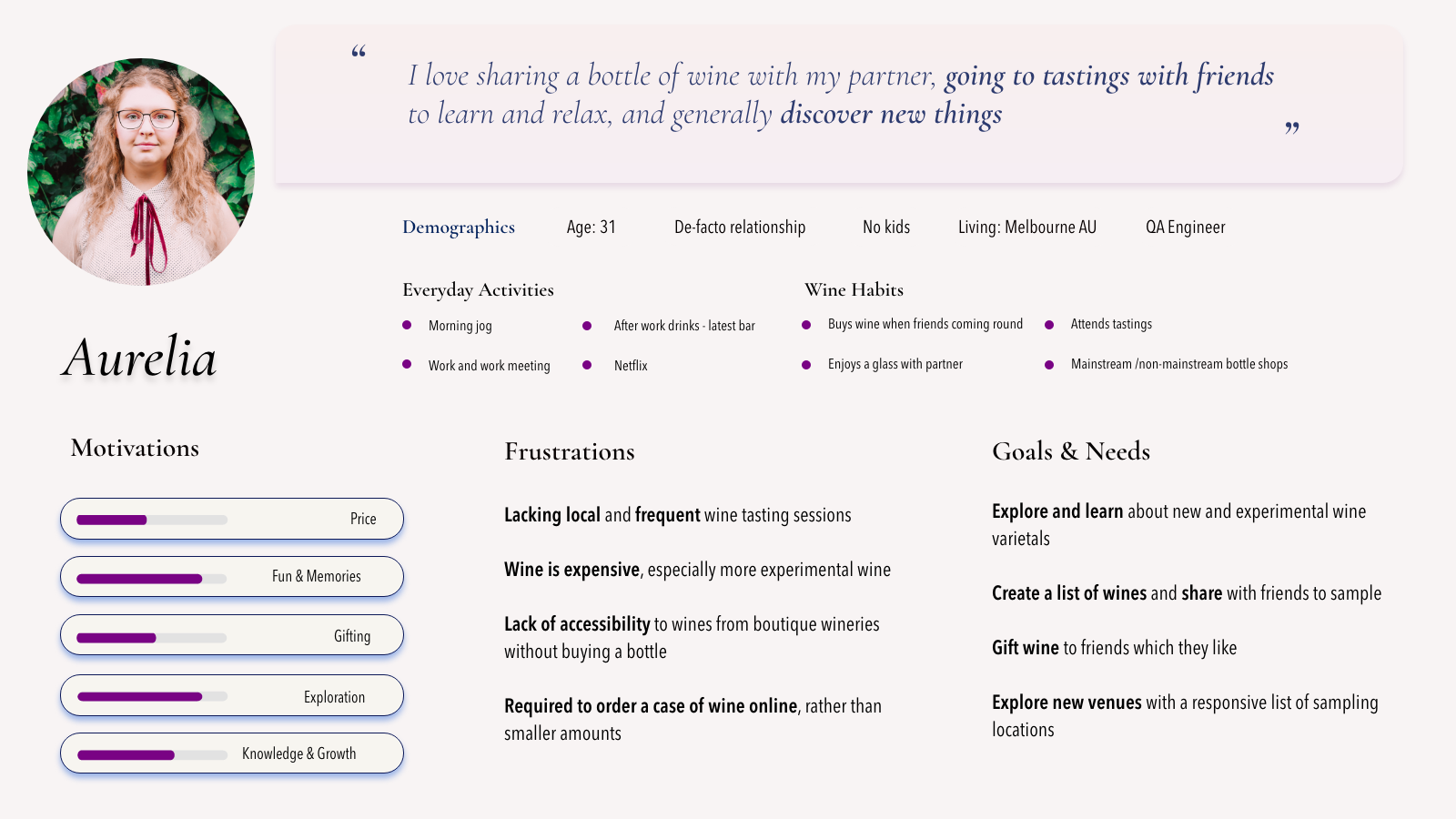
Task: Click the QA Engineer text
Action: click(1185, 227)
